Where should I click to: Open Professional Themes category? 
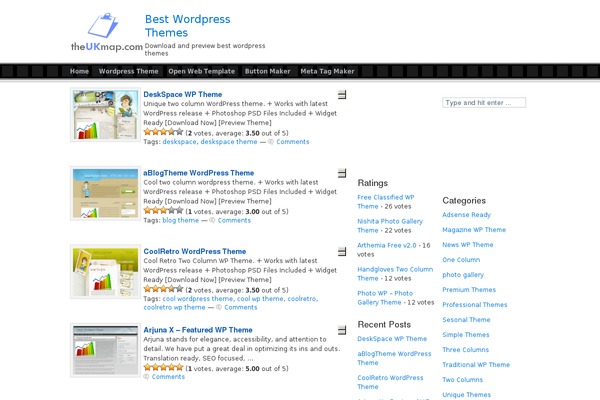coord(475,305)
